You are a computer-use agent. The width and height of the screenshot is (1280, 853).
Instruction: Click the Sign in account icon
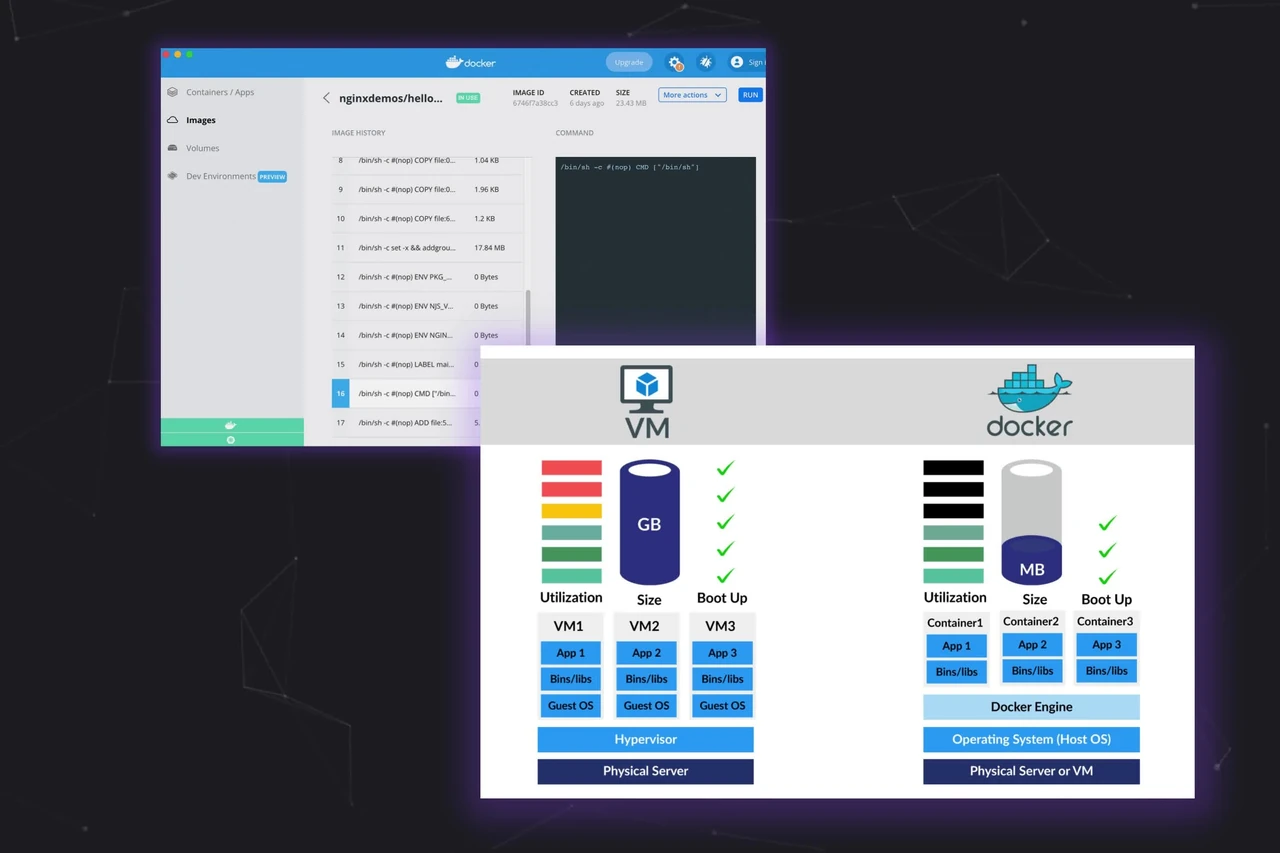pyautogui.click(x=737, y=62)
